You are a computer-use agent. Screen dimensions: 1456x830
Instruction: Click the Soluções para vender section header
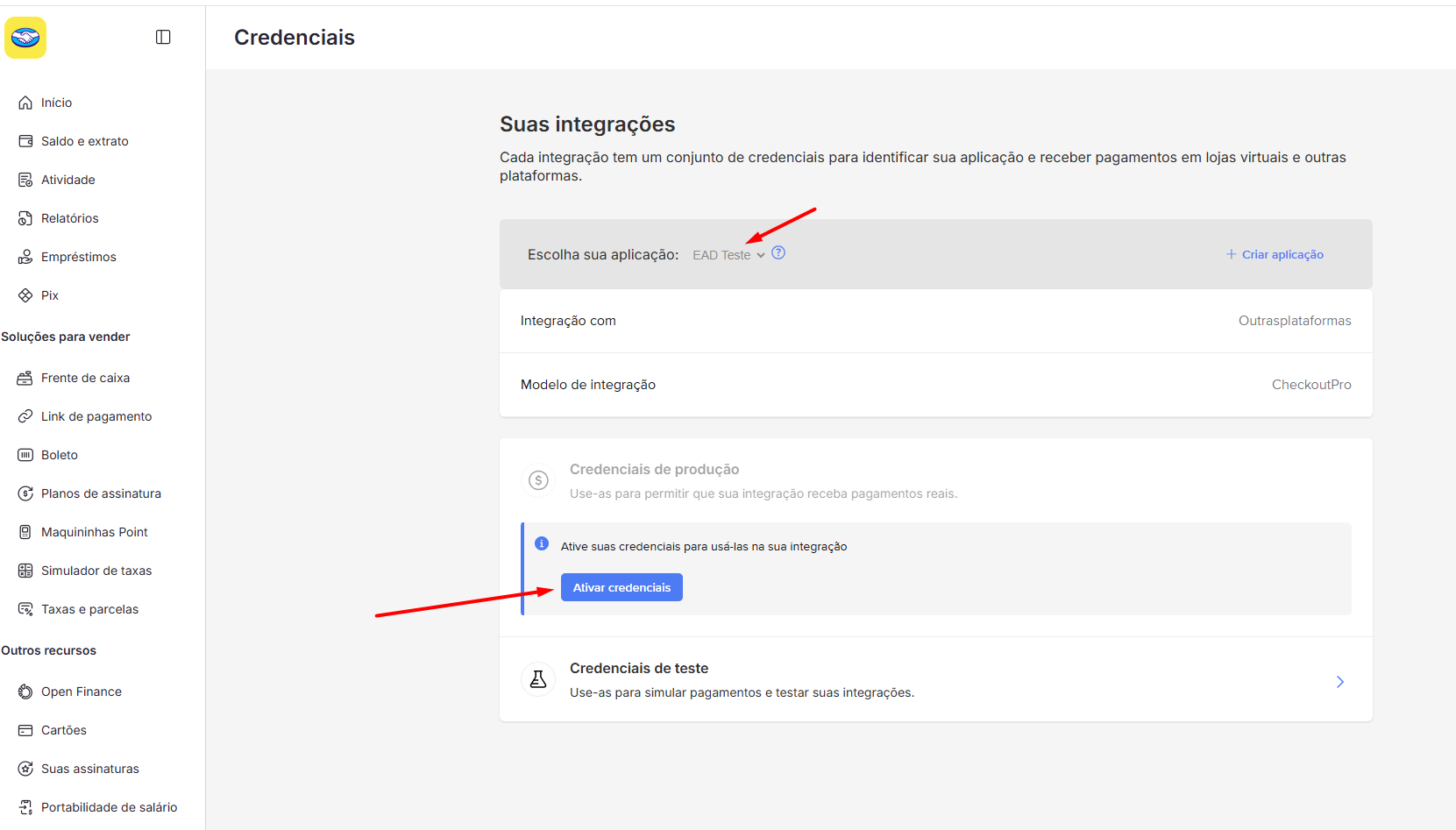[66, 337]
